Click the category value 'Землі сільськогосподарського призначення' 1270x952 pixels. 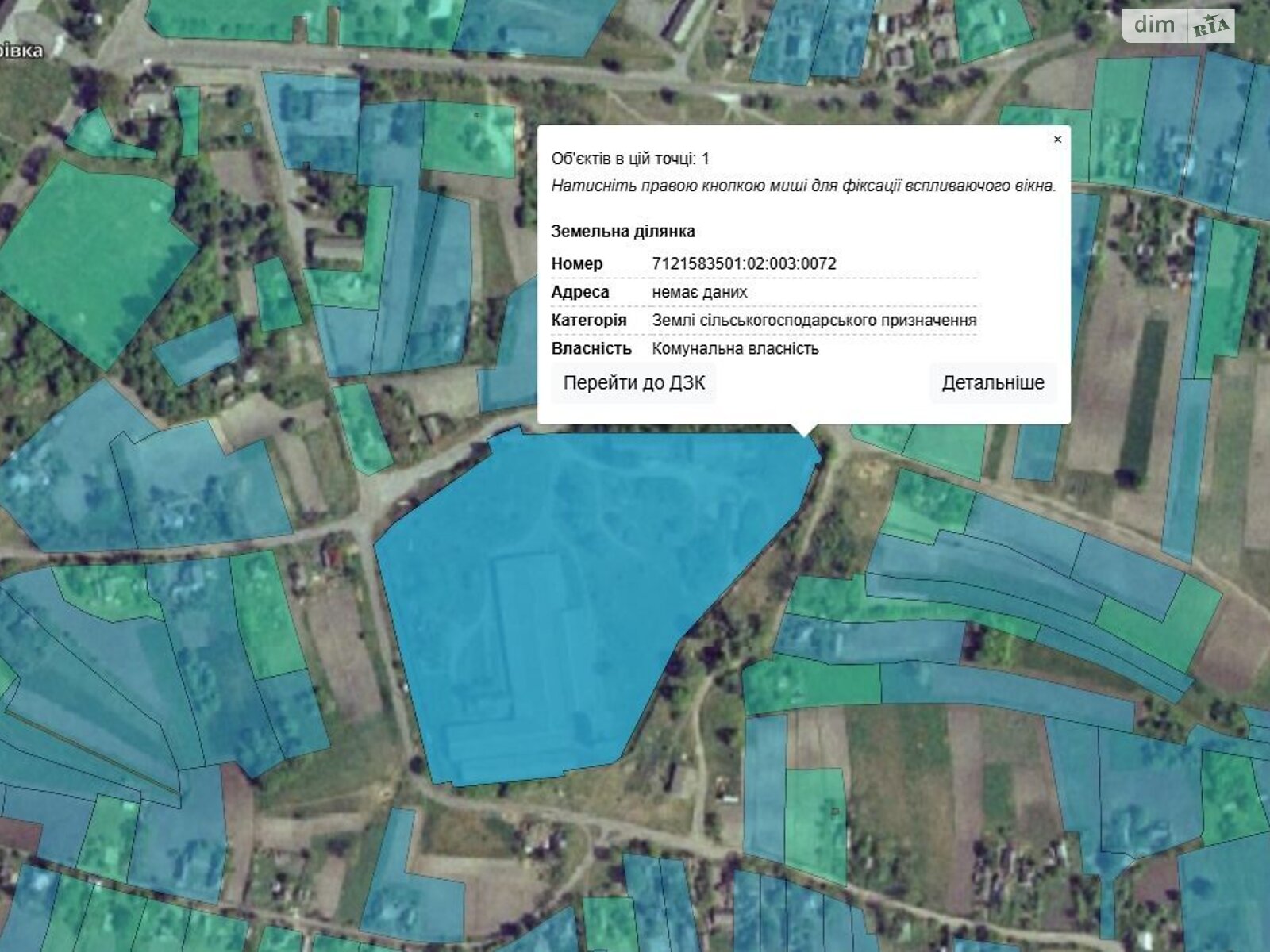pyautogui.click(x=814, y=321)
